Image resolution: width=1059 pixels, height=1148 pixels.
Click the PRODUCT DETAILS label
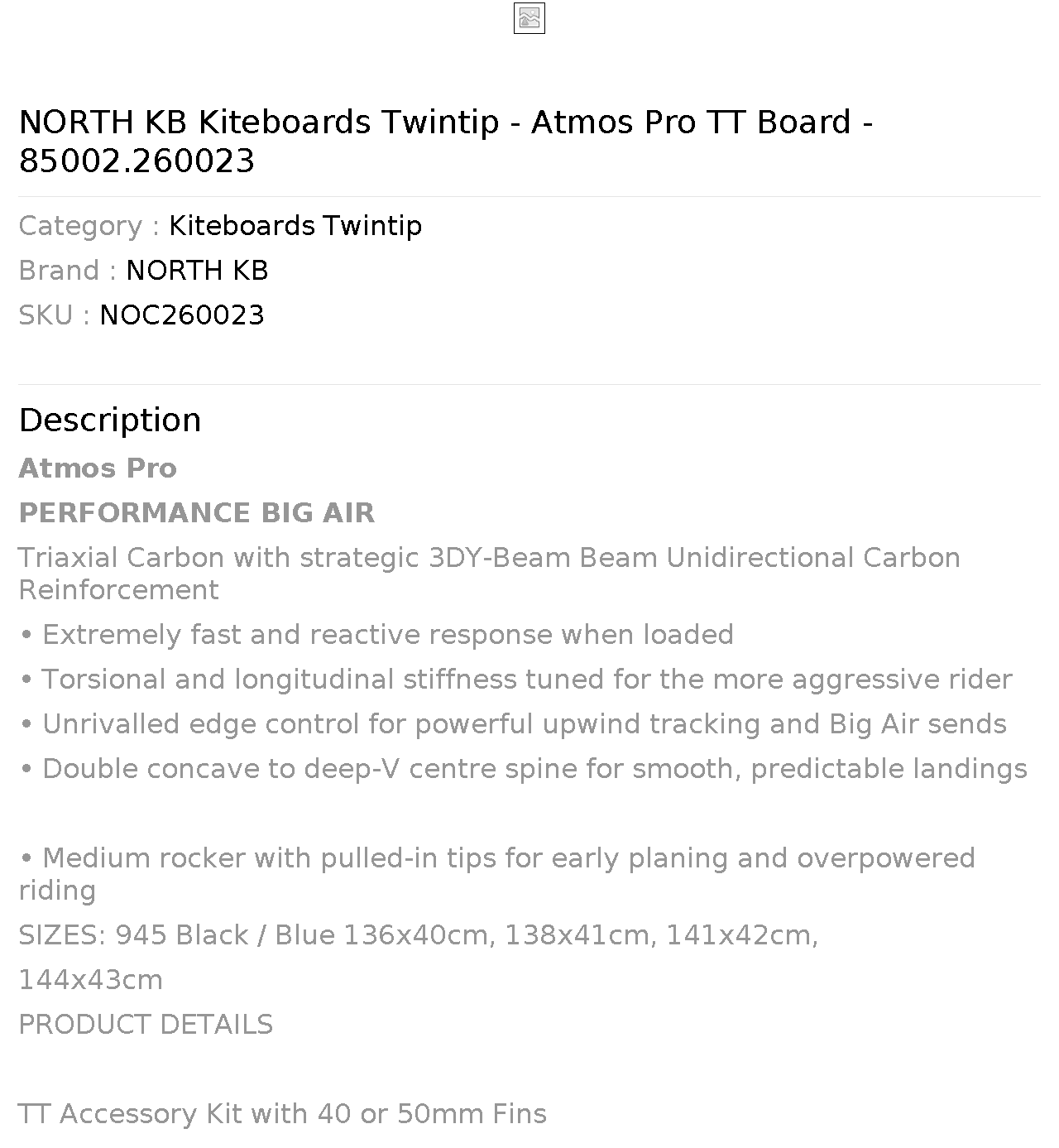point(146,1025)
